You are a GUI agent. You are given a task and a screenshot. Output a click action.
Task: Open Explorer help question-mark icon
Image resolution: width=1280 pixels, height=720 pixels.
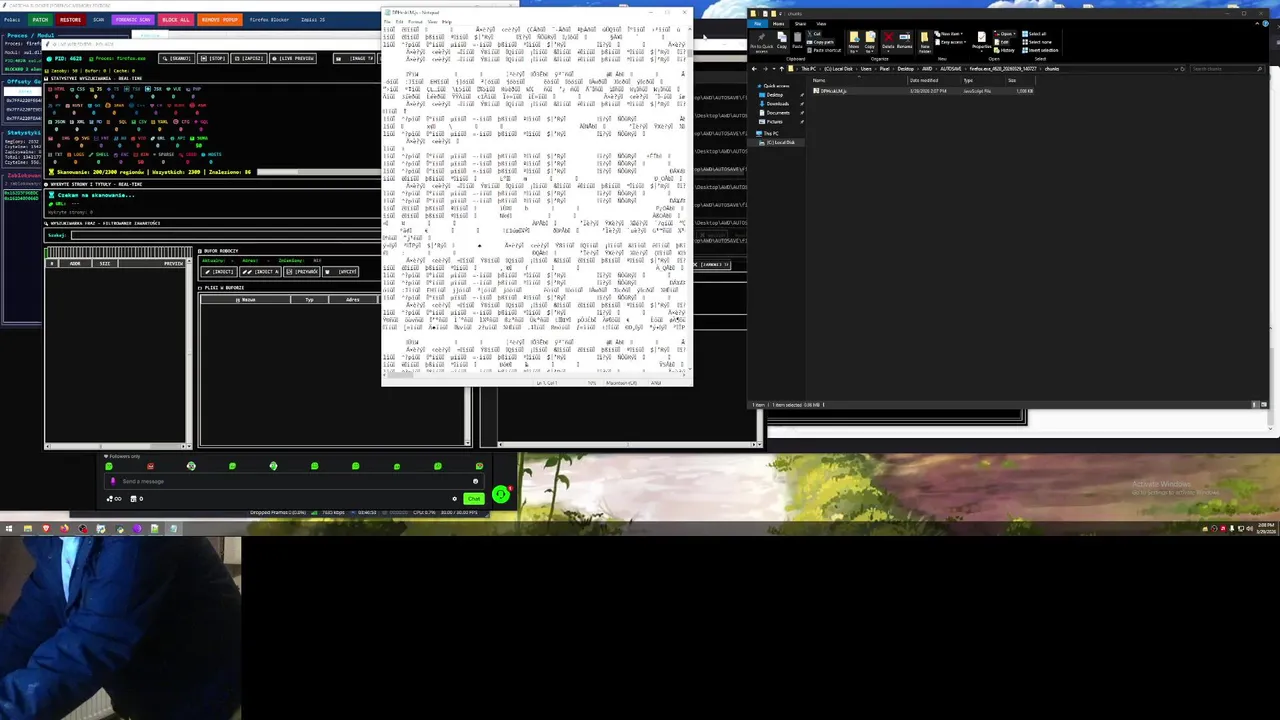[x=1265, y=24]
